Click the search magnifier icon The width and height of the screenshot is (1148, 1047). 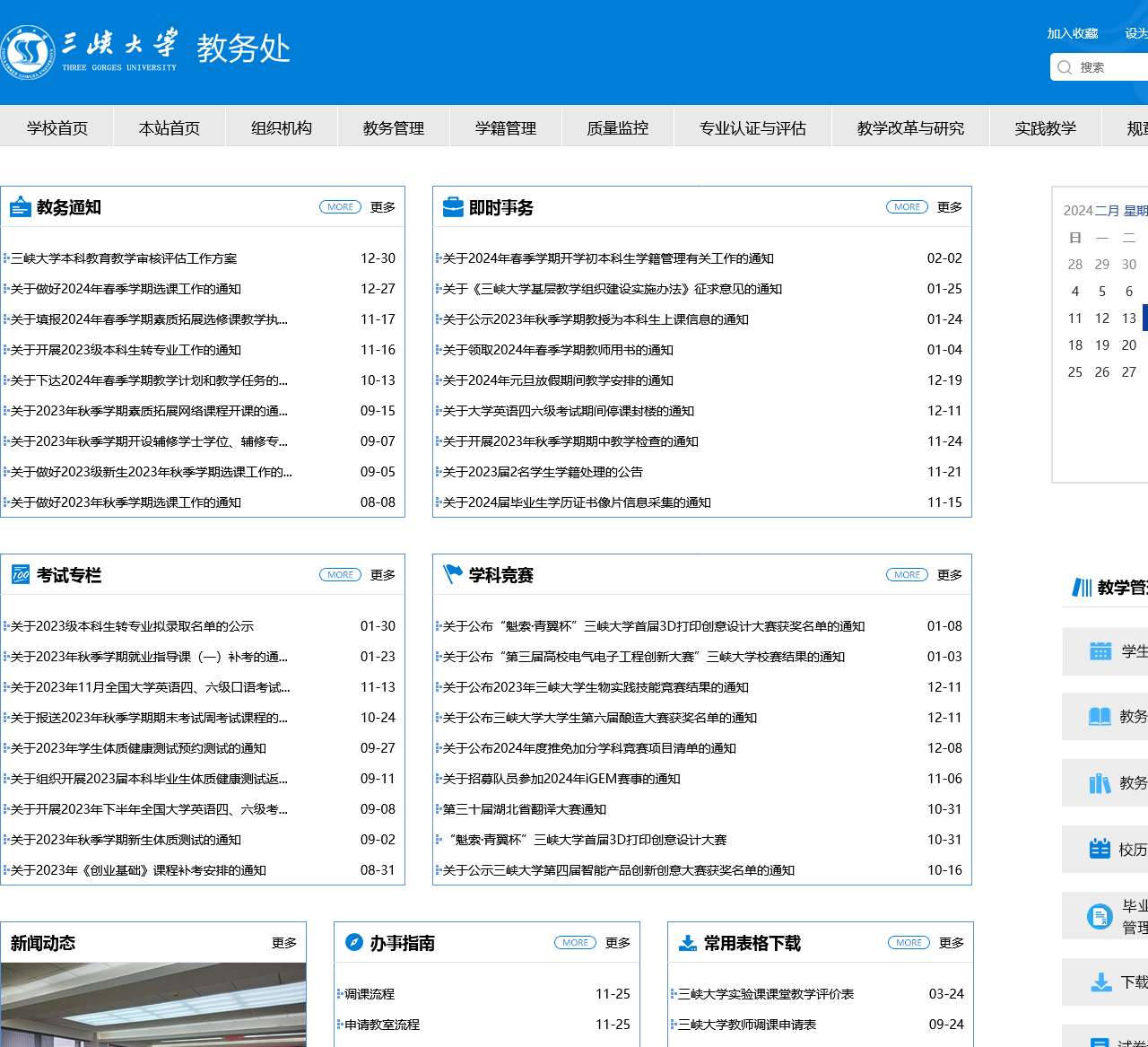(1065, 67)
